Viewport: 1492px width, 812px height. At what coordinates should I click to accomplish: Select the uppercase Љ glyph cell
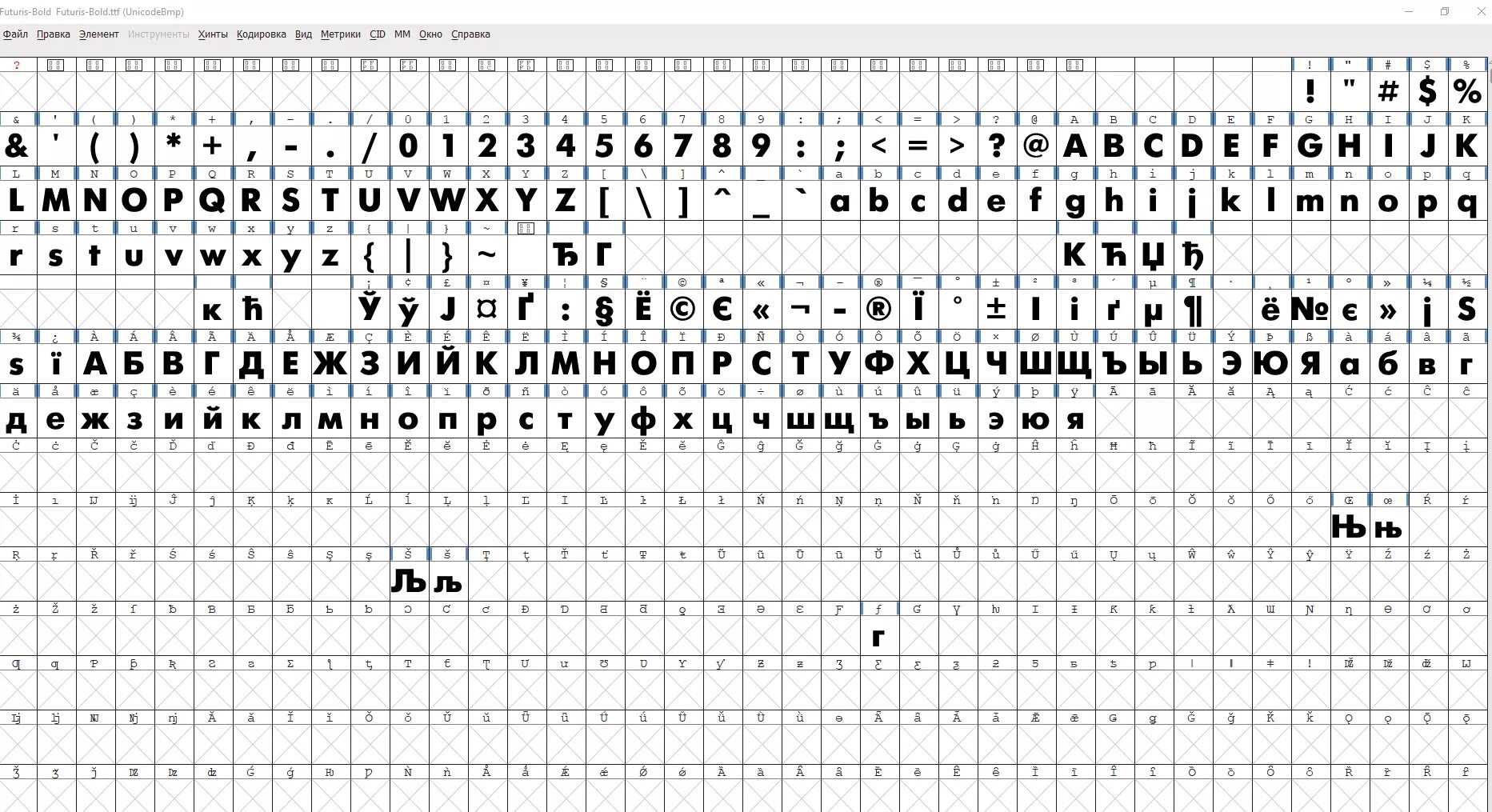tap(409, 582)
